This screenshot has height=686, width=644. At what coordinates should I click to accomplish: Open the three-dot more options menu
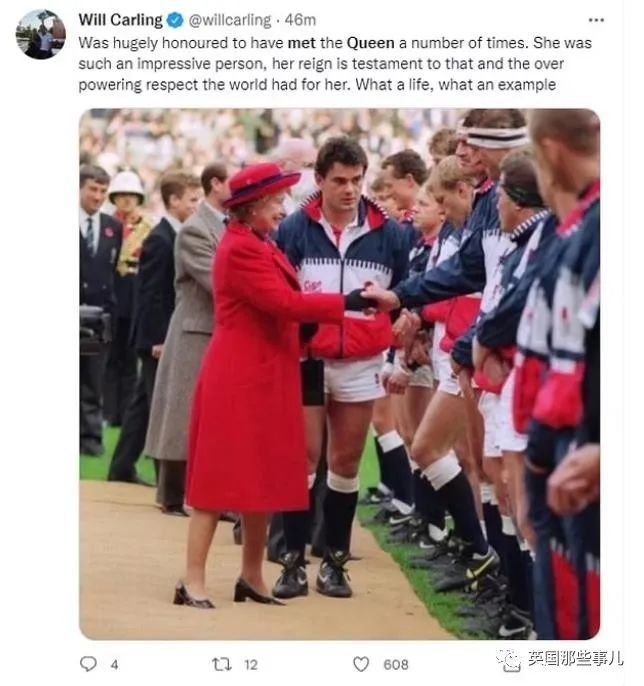click(596, 20)
